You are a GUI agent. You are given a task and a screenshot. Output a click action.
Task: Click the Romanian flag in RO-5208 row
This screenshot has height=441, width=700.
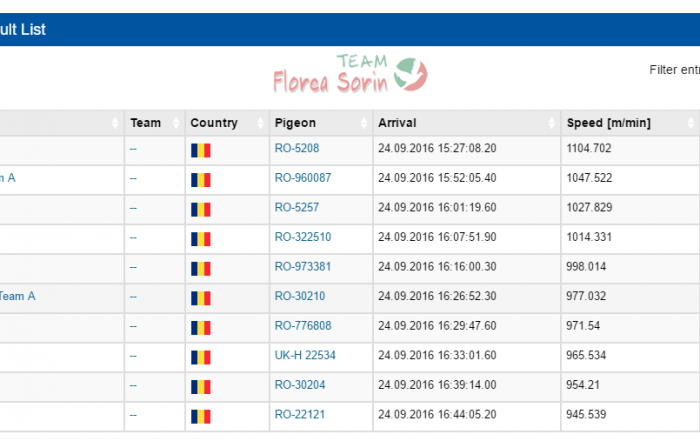click(x=200, y=150)
